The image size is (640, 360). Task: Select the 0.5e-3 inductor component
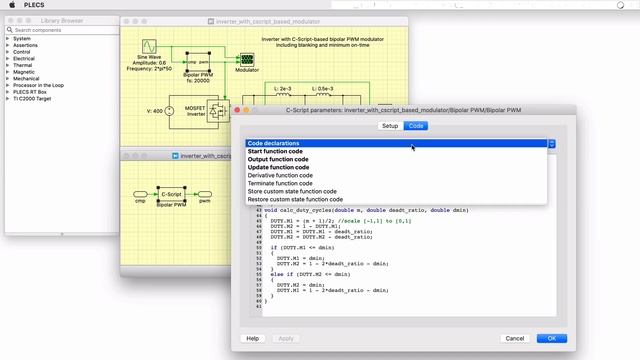[x=323, y=95]
